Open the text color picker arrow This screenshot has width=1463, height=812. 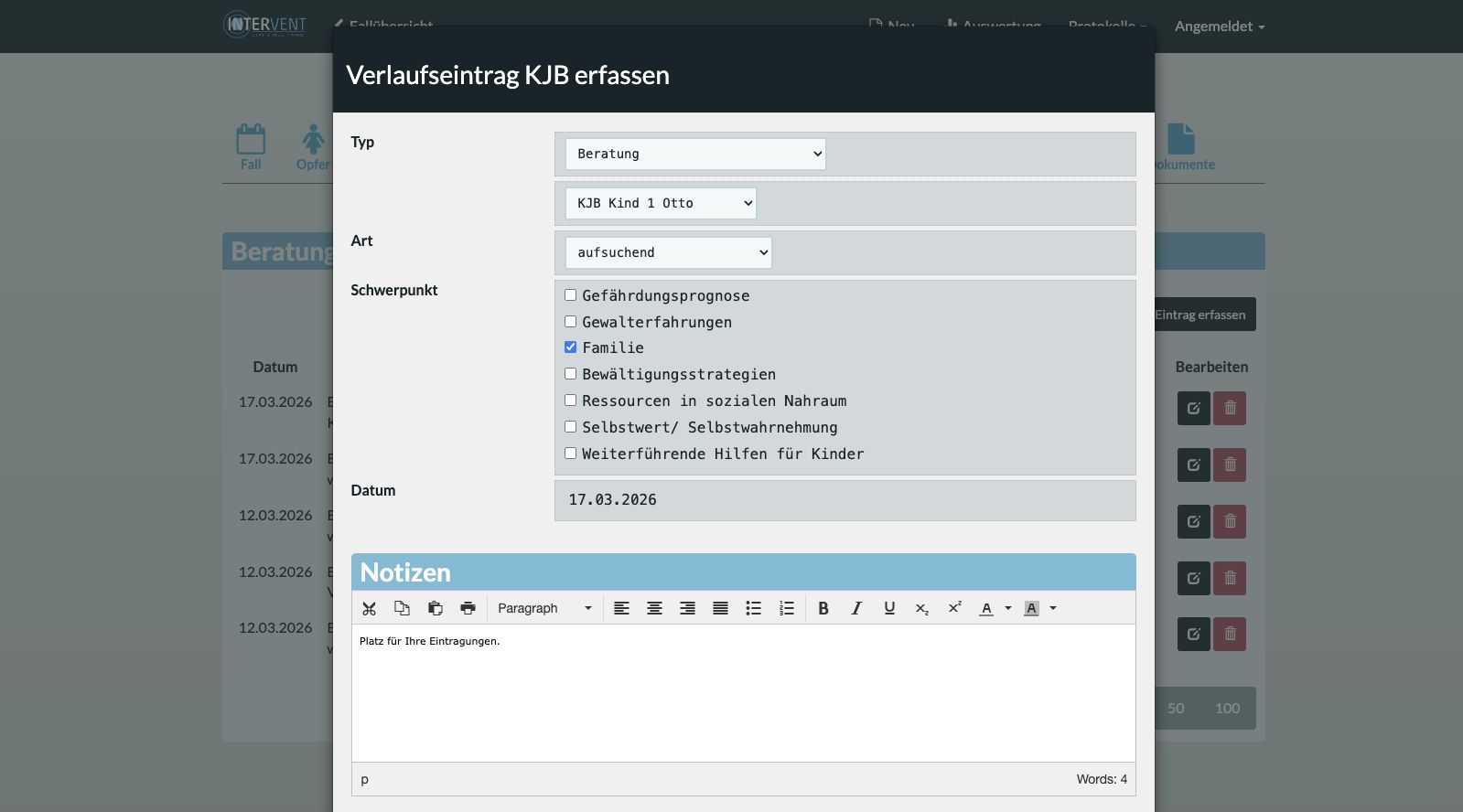point(1008,608)
